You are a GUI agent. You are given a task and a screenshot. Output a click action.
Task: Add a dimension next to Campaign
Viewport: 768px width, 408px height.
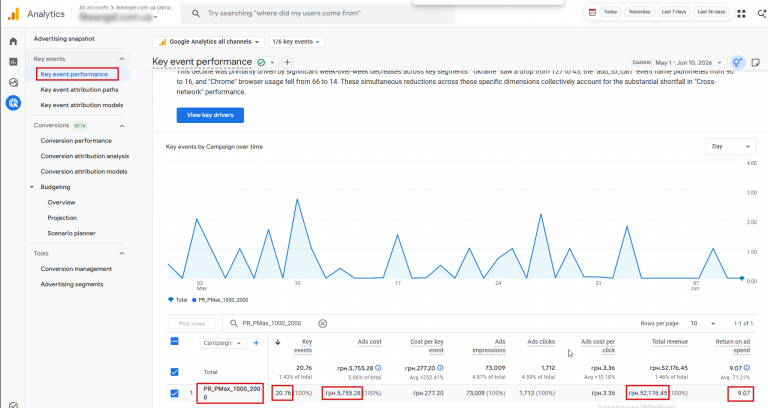256,343
